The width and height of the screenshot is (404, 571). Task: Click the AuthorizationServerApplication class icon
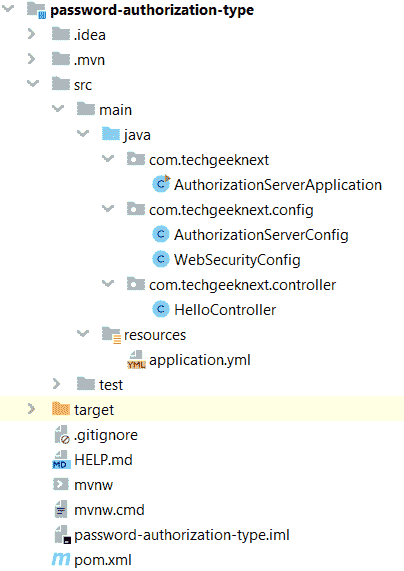coord(161,184)
